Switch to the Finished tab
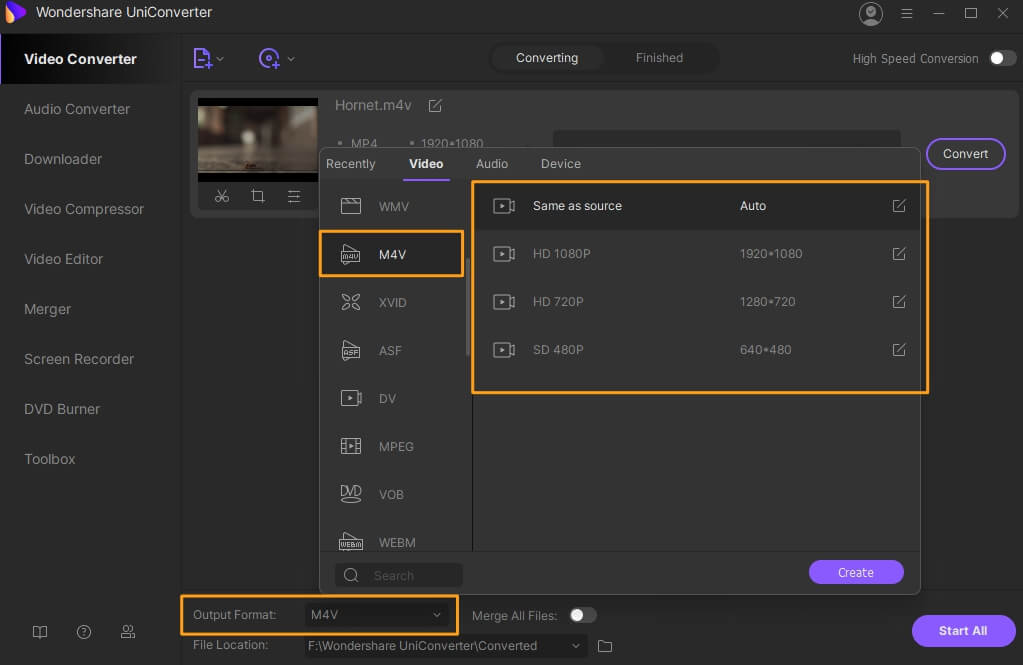This screenshot has height=665, width=1023. (x=659, y=58)
